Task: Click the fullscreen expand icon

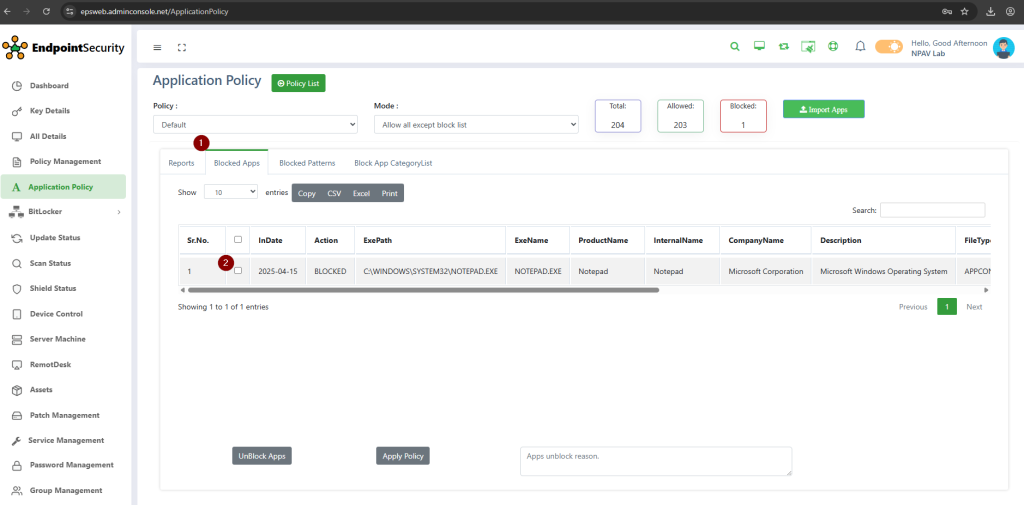Action: pos(182,47)
